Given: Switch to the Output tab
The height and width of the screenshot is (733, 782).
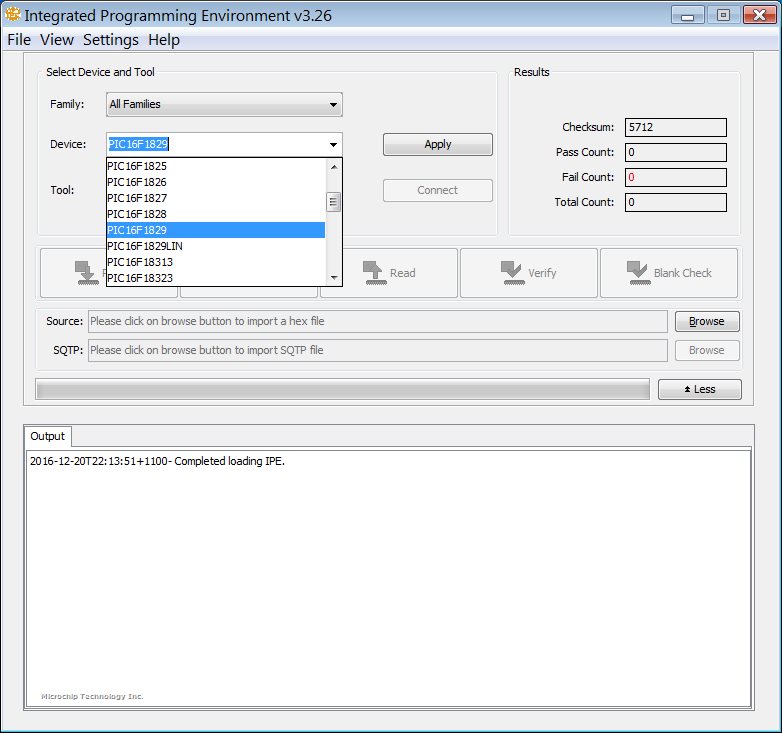Looking at the screenshot, I should click(x=47, y=436).
